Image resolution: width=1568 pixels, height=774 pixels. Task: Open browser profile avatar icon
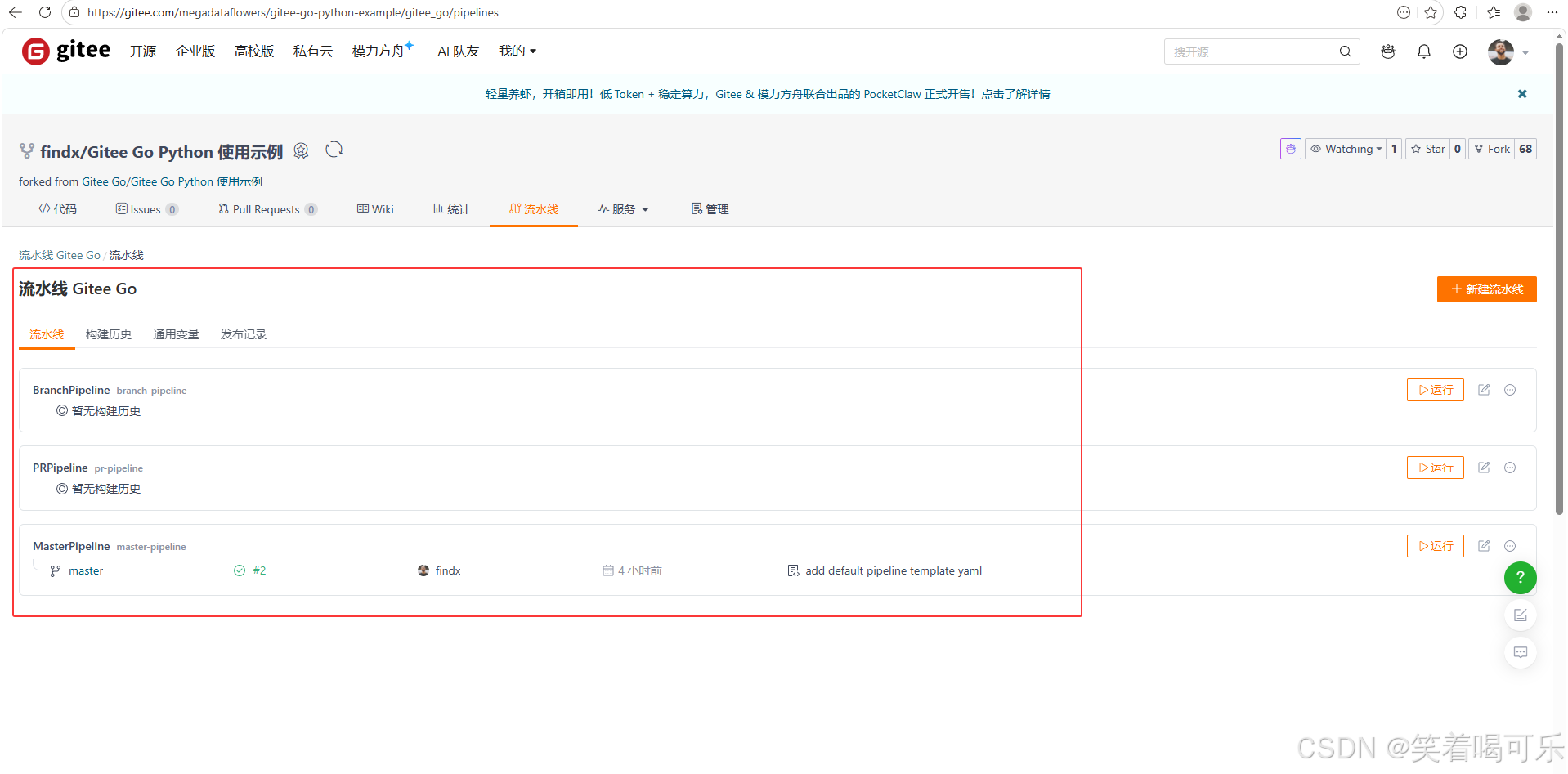point(1523,12)
